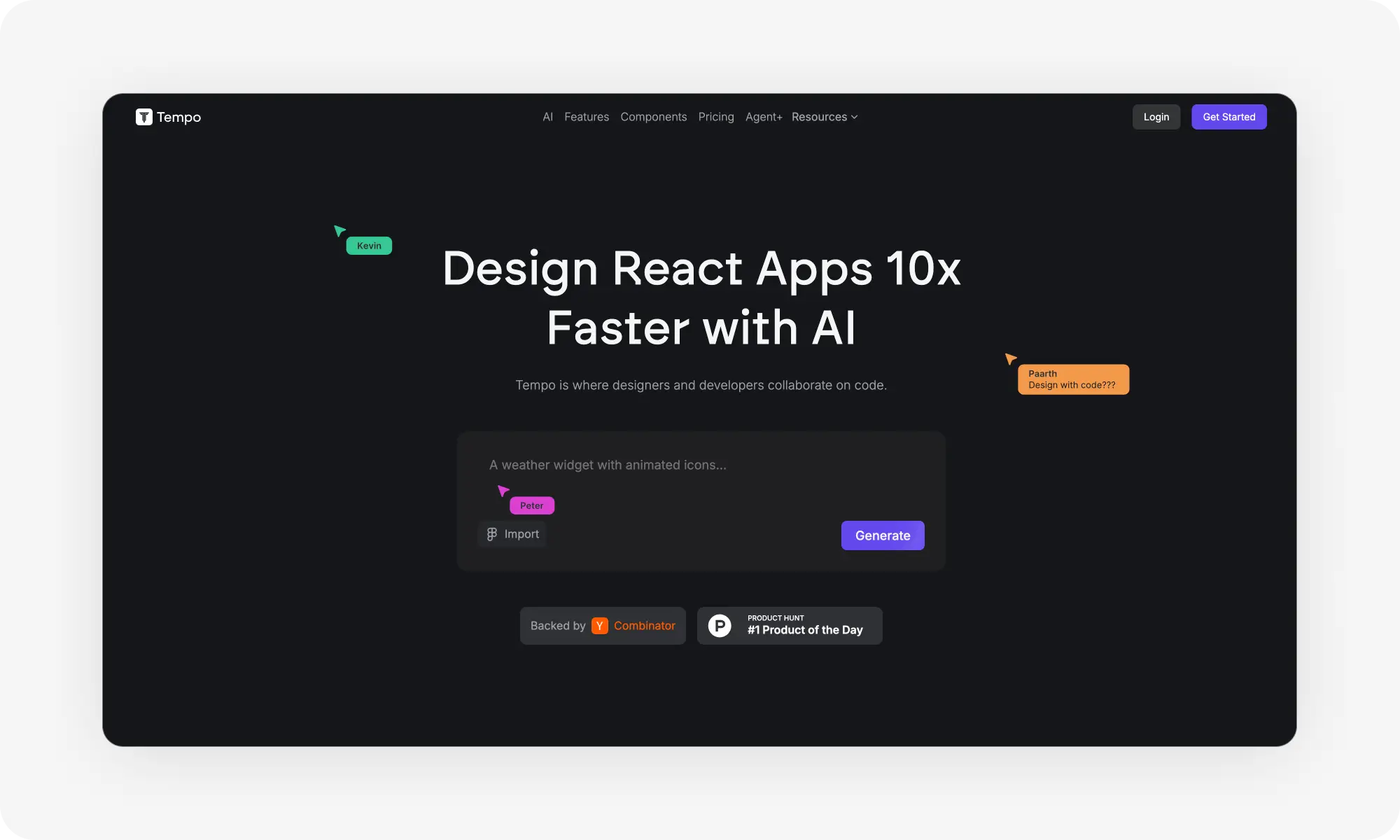The image size is (1400, 840).
Task: Navigate to Components
Action: tap(653, 117)
